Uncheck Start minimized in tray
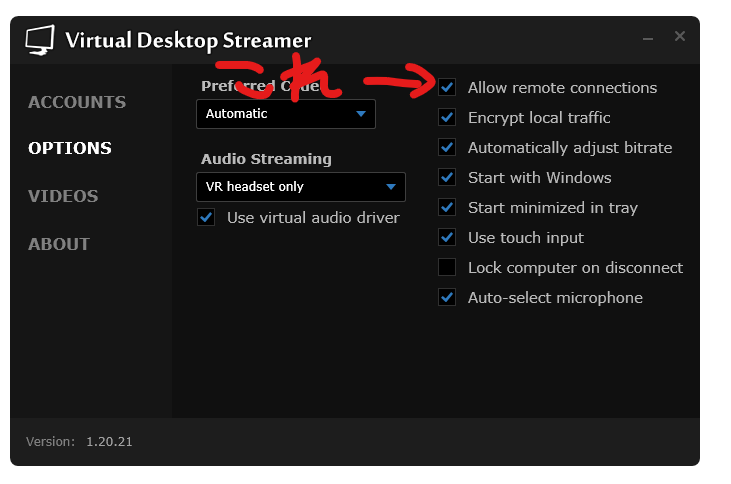 [447, 207]
